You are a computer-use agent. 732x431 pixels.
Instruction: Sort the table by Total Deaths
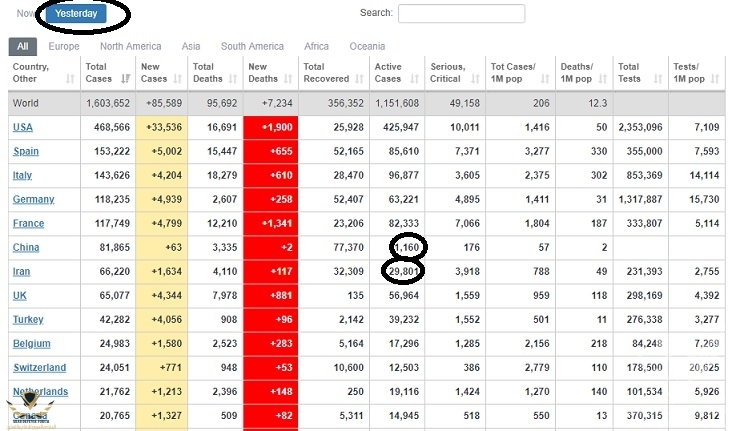[x=235, y=79]
